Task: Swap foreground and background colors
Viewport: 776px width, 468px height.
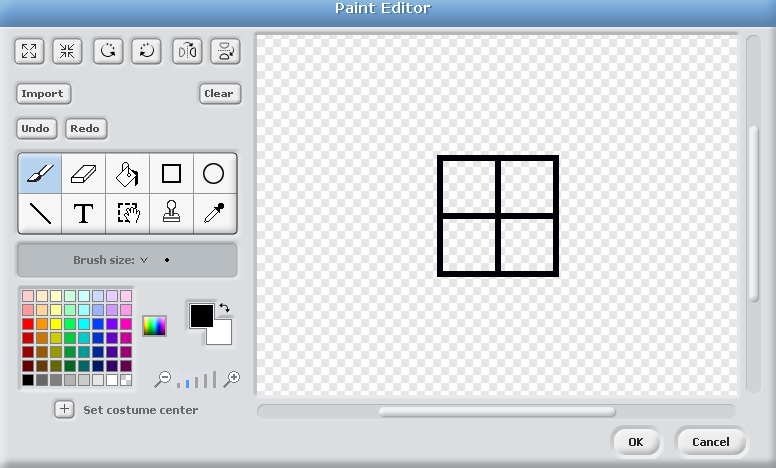Action: point(225,308)
